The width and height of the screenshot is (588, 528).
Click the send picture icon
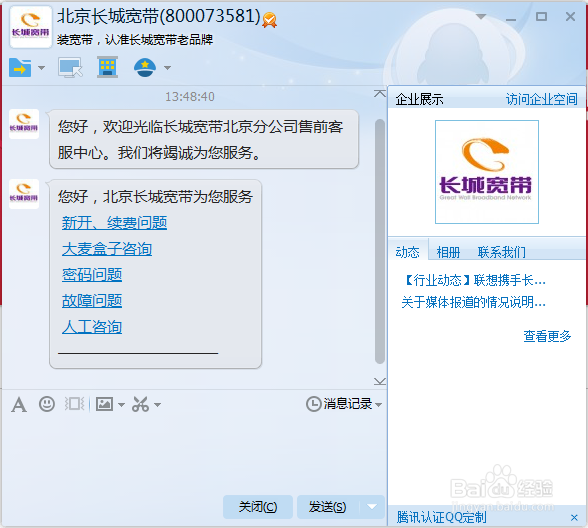pyautogui.click(x=104, y=404)
